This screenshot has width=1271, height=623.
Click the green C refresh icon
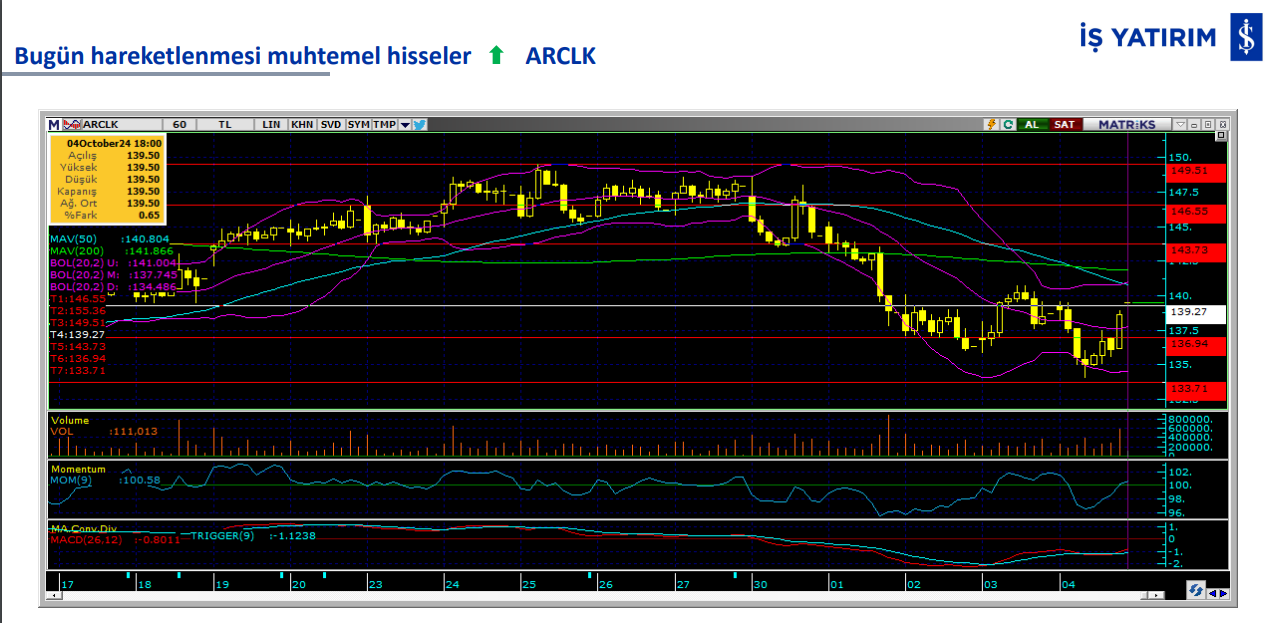point(1007,125)
